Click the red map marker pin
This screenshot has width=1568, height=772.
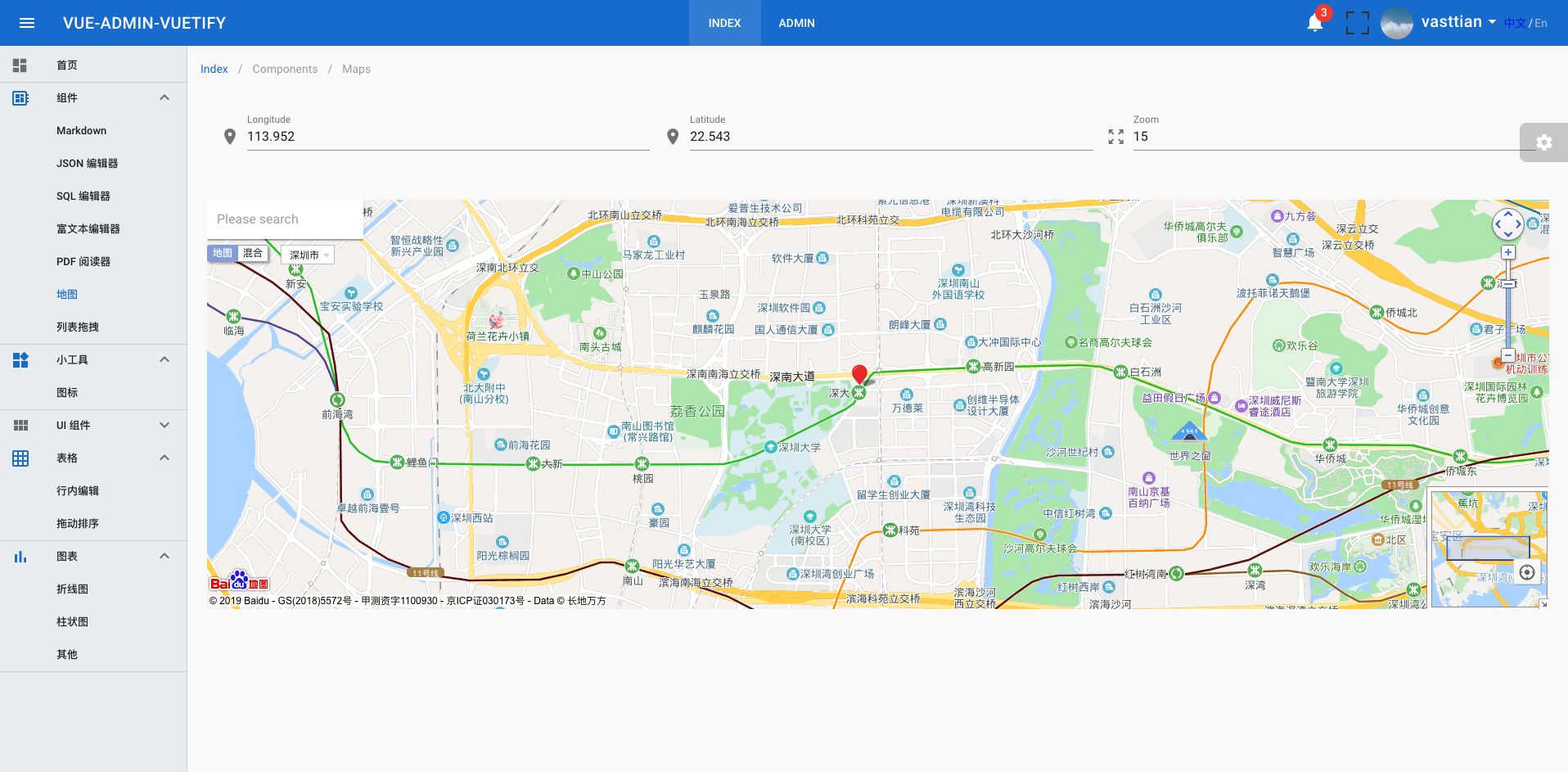click(859, 375)
